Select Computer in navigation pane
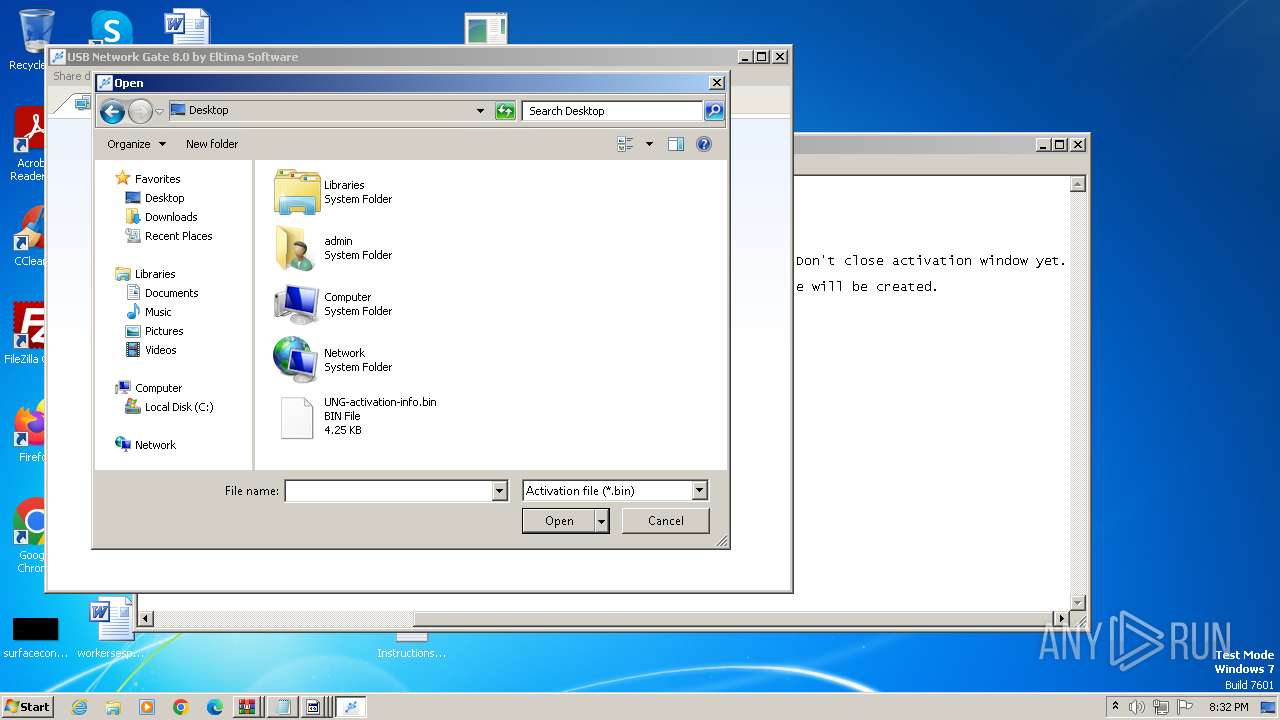This screenshot has width=1280, height=720. coord(158,388)
